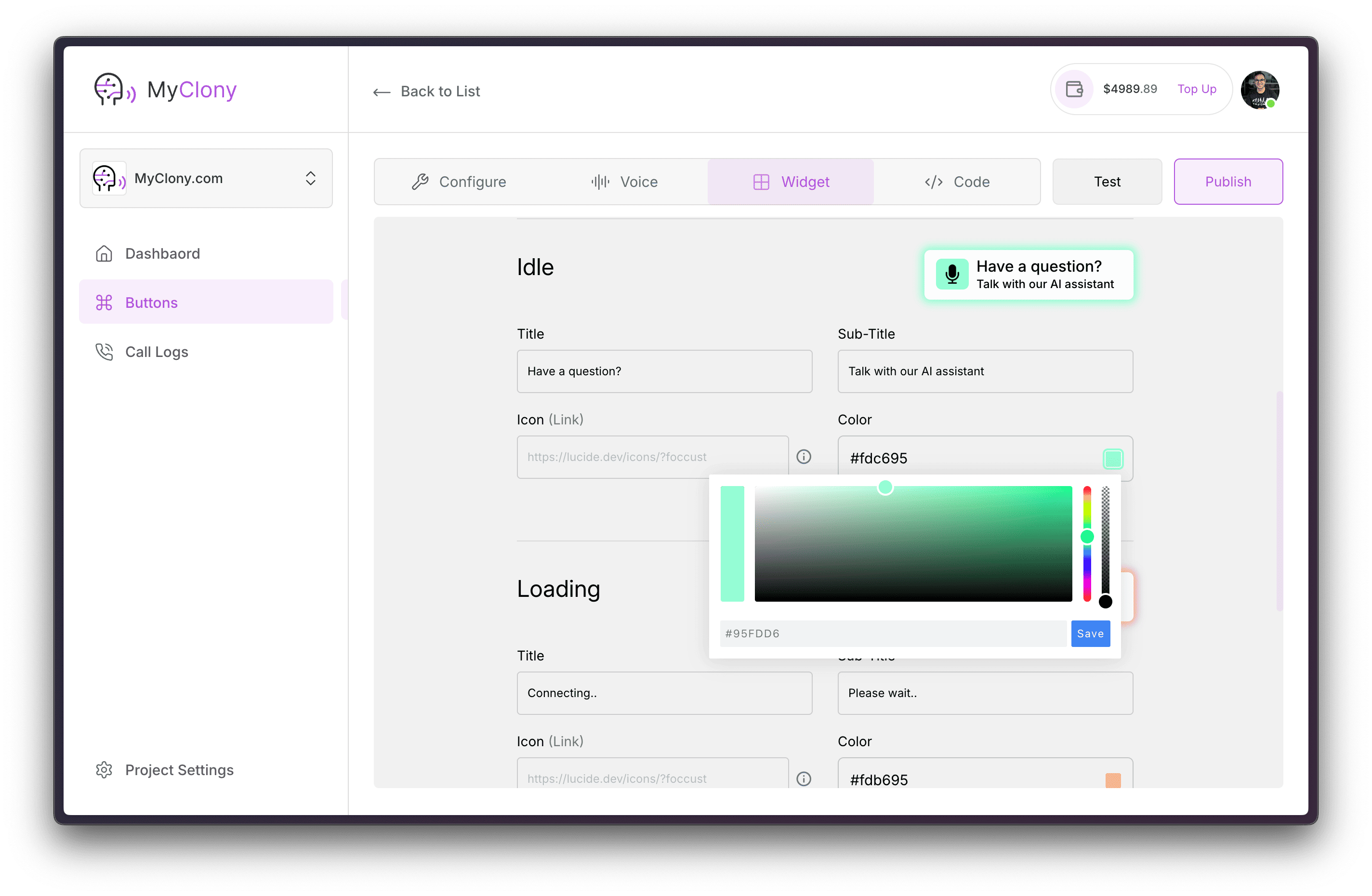Click the Code bracket icon
This screenshot has width=1372, height=896.
coord(930,182)
